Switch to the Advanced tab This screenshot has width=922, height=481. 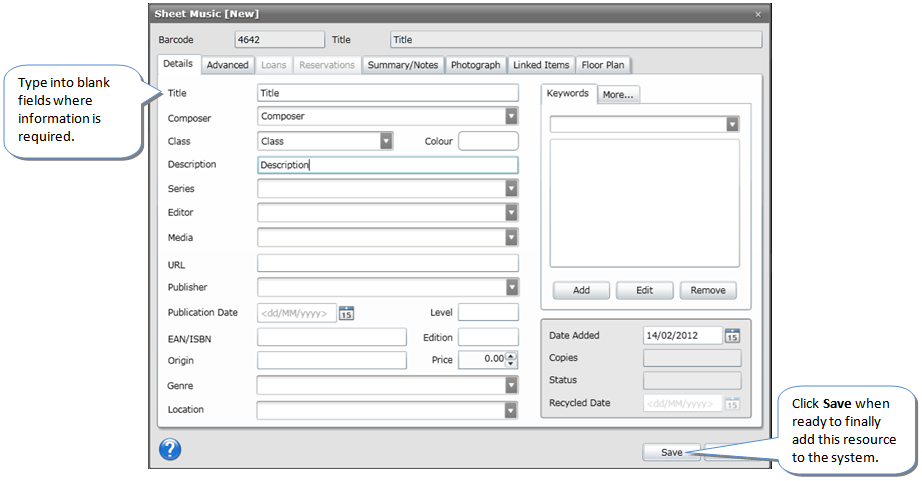[227, 65]
